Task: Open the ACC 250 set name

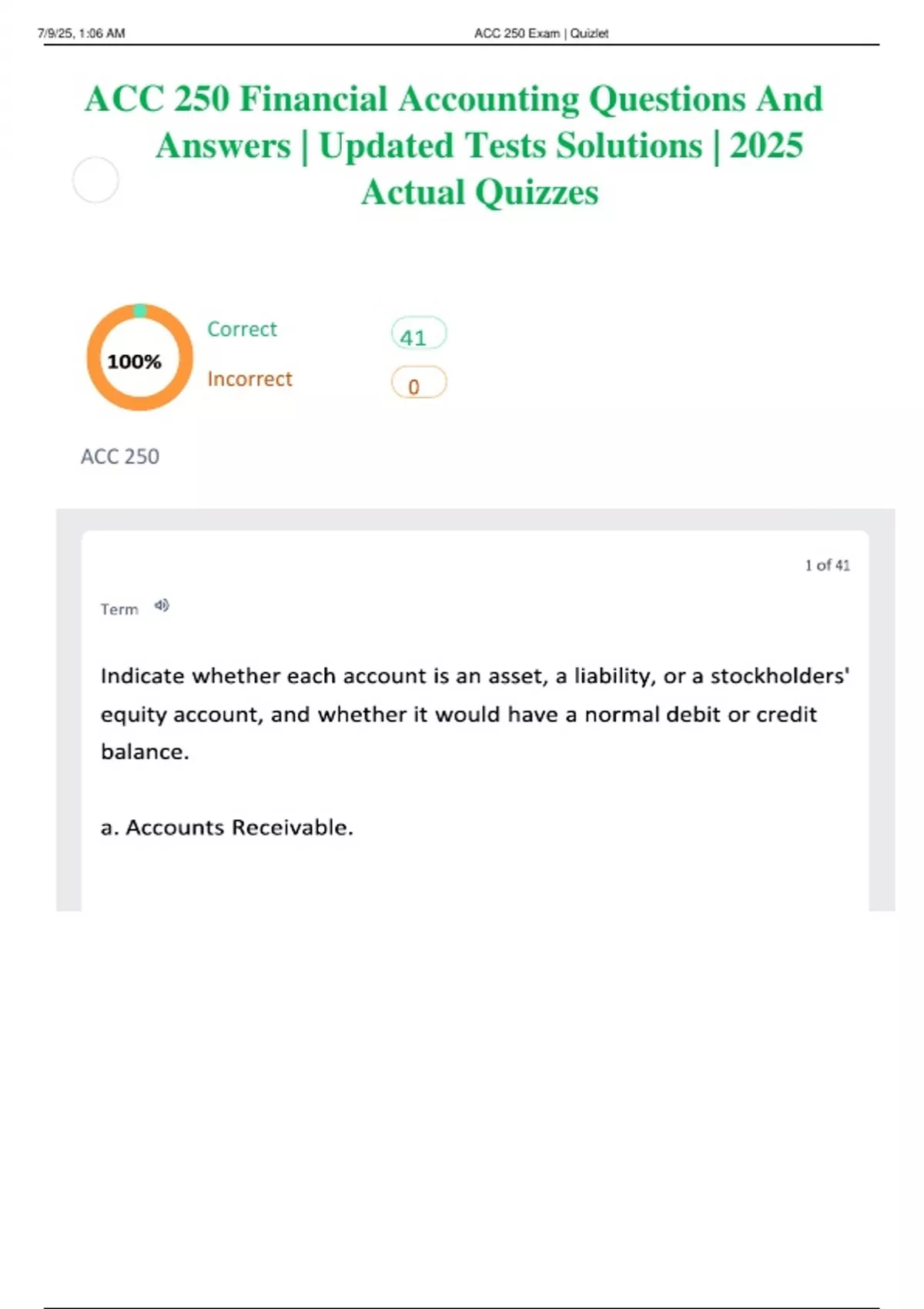Action: (120, 457)
